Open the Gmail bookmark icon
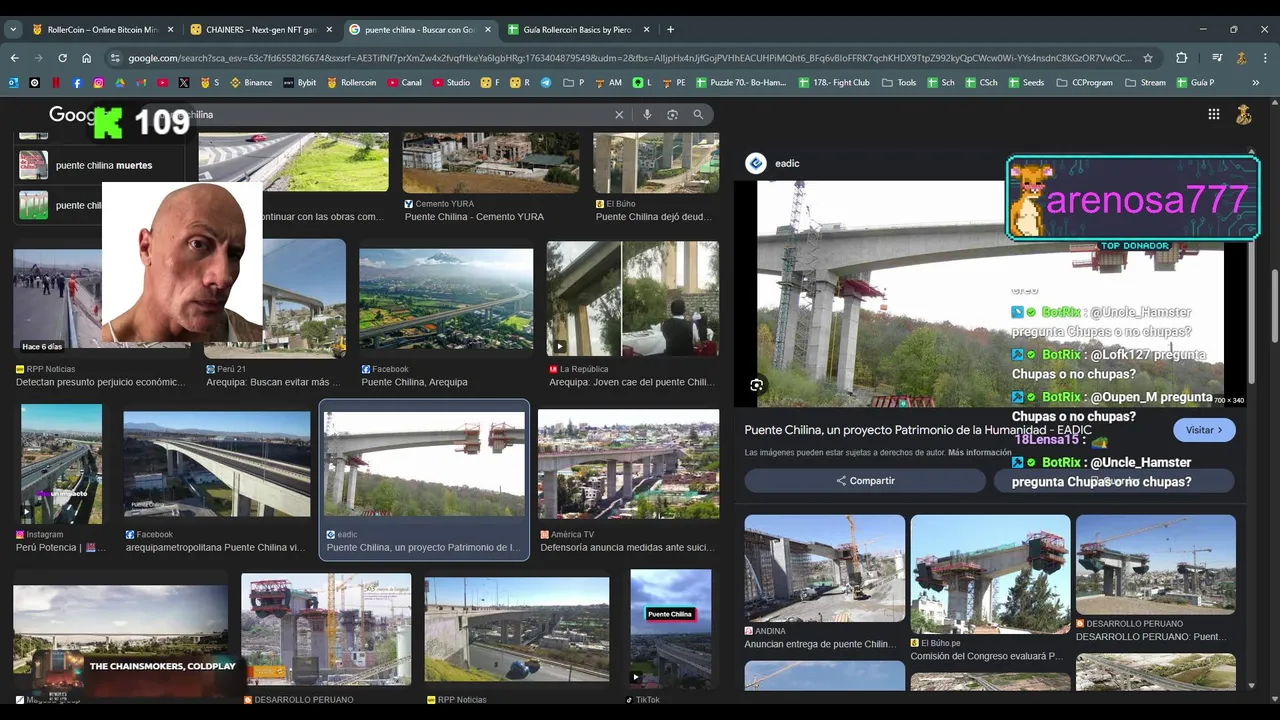The height and width of the screenshot is (720, 1280). [141, 83]
